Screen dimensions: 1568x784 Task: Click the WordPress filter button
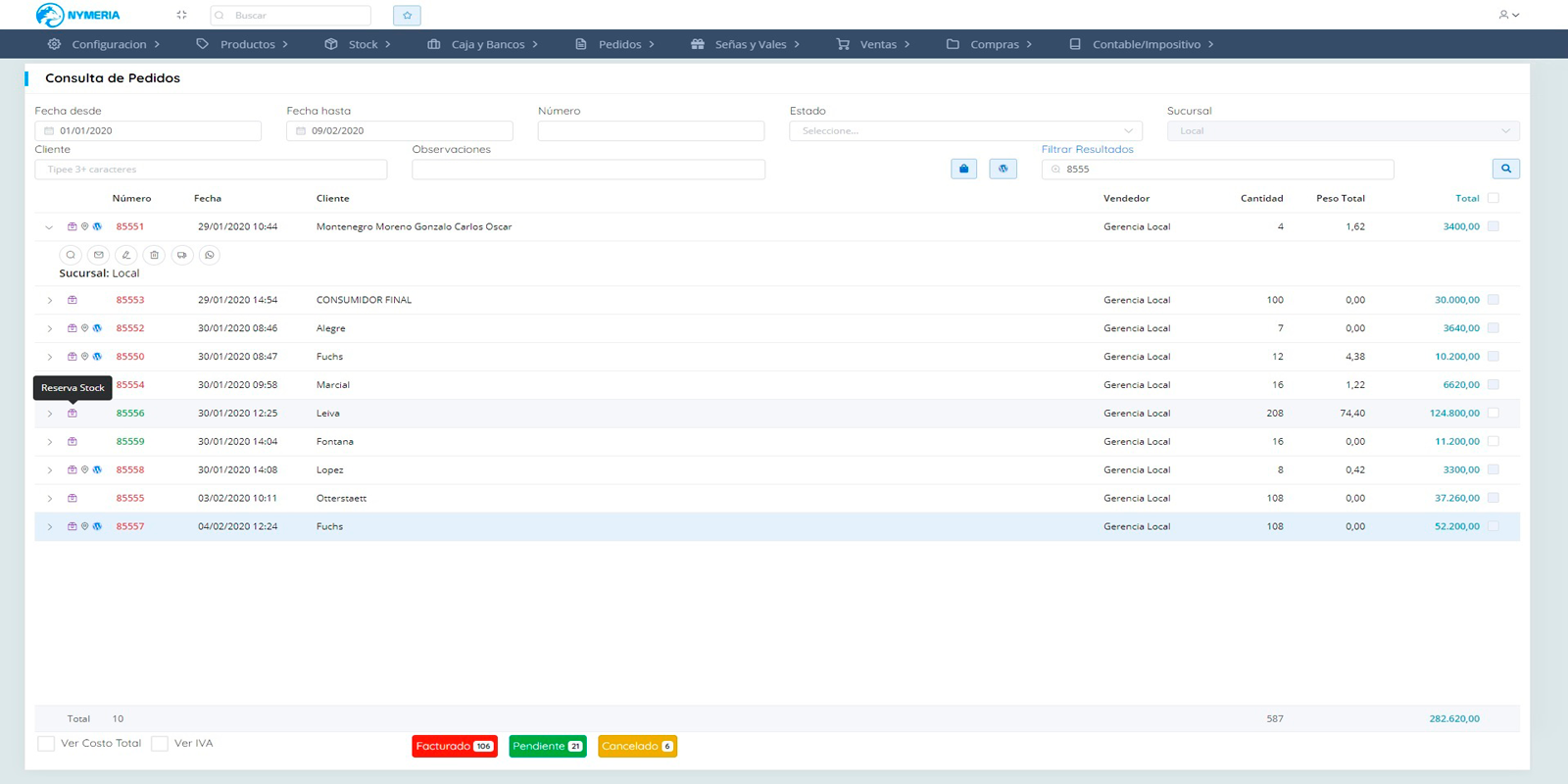(x=1003, y=169)
